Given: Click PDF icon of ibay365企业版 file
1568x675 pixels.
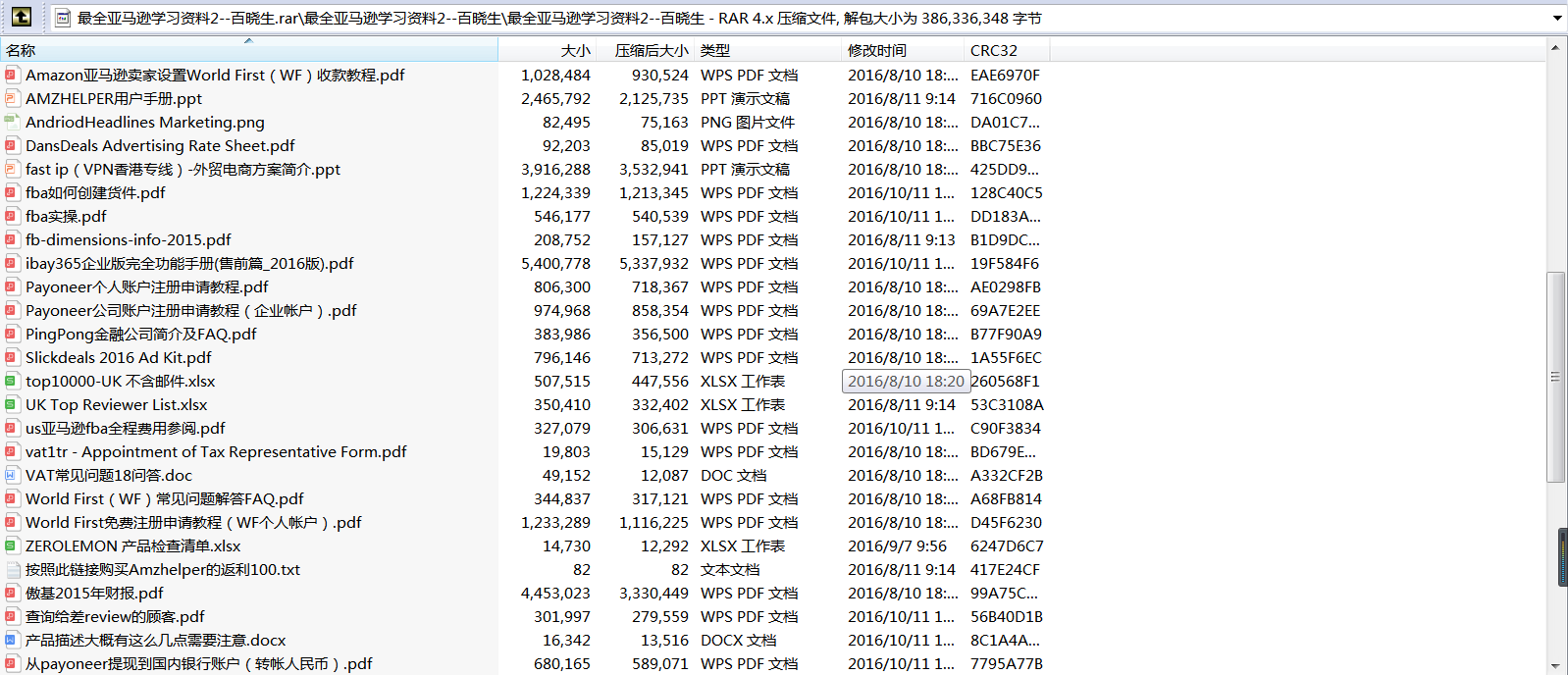Looking at the screenshot, I should (12, 264).
